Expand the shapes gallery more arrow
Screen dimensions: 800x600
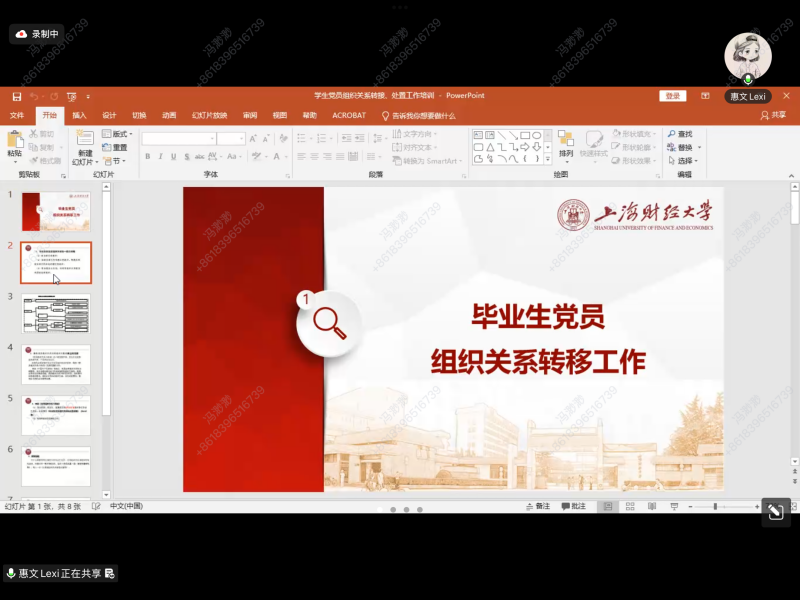coord(548,159)
